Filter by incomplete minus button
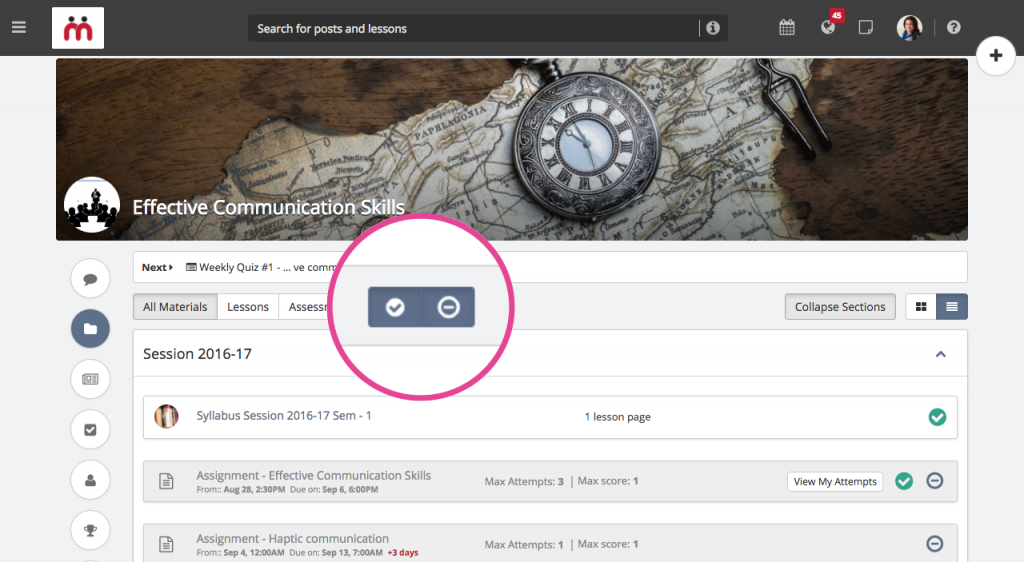The image size is (1024, 562). click(x=448, y=307)
